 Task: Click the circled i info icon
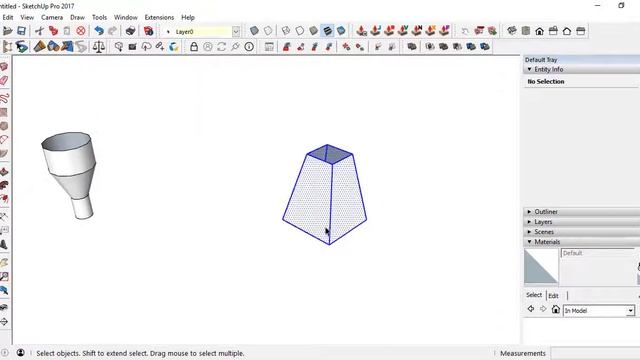click(x=249, y=47)
